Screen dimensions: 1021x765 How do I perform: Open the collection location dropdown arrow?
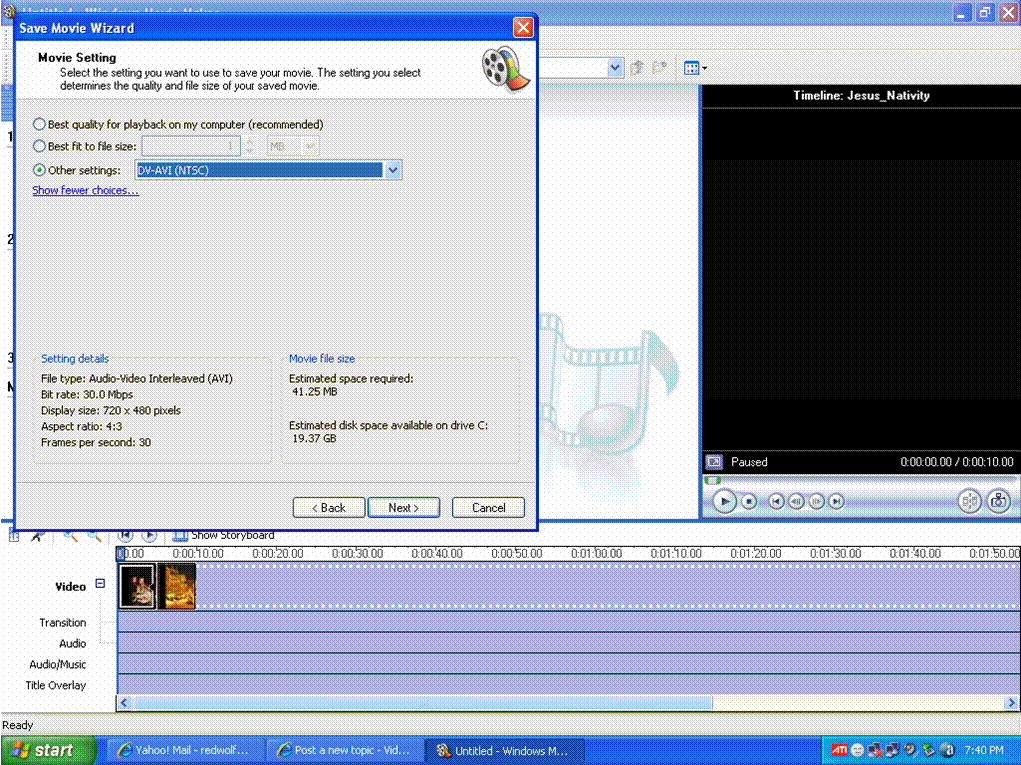pyautogui.click(x=615, y=68)
